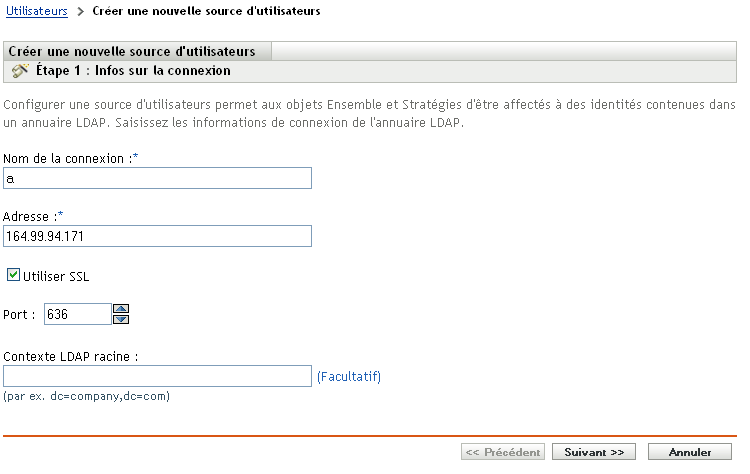Click the << Précédent button
Viewport: 750px width, 474px height.
pos(503,452)
